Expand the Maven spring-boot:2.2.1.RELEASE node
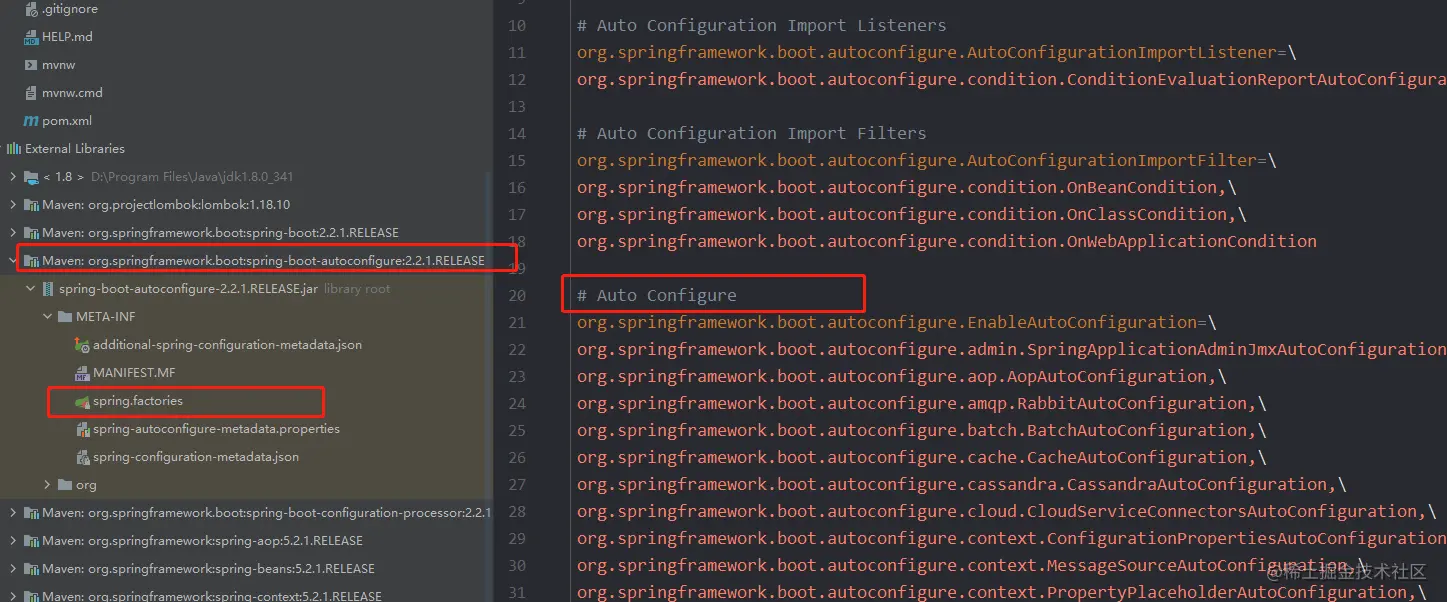1447x602 pixels. coord(12,233)
